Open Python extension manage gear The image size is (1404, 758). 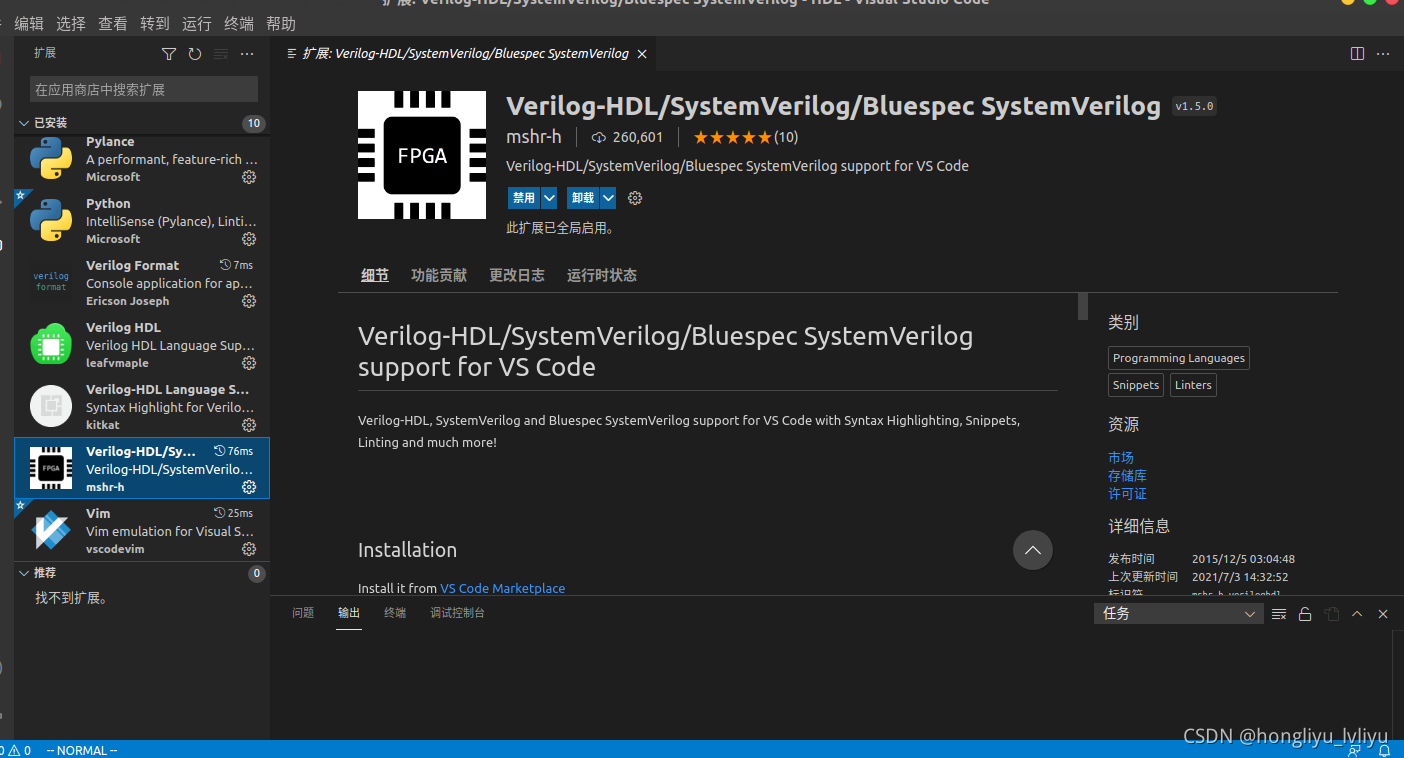pos(249,239)
